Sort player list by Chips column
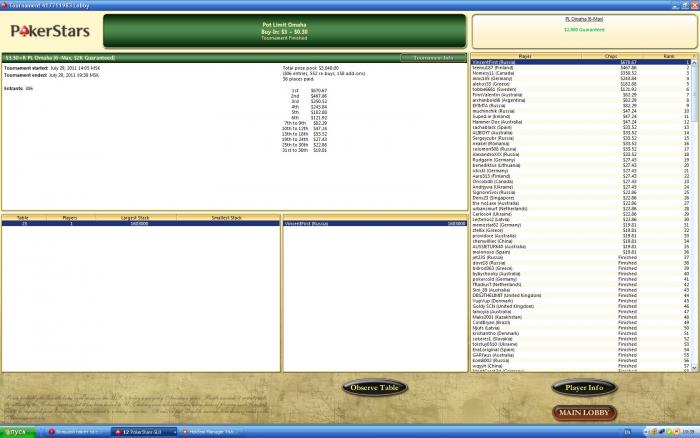This screenshot has height=438, width=700. click(611, 56)
